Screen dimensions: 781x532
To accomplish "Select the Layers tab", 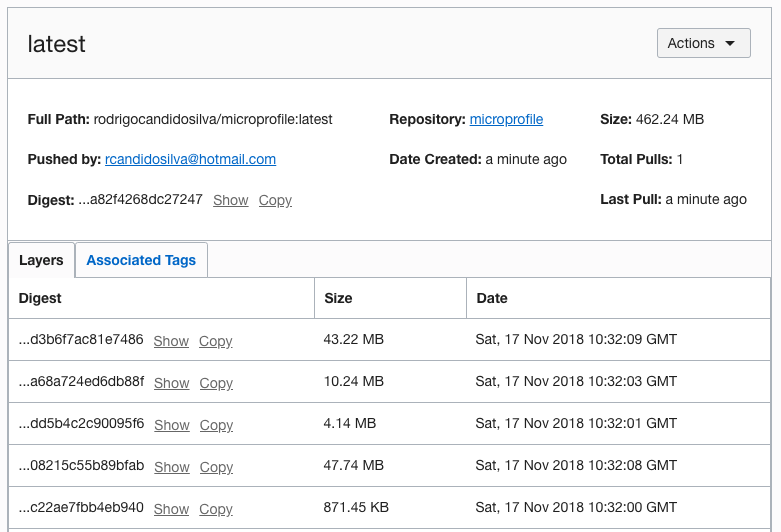I will tap(41, 260).
